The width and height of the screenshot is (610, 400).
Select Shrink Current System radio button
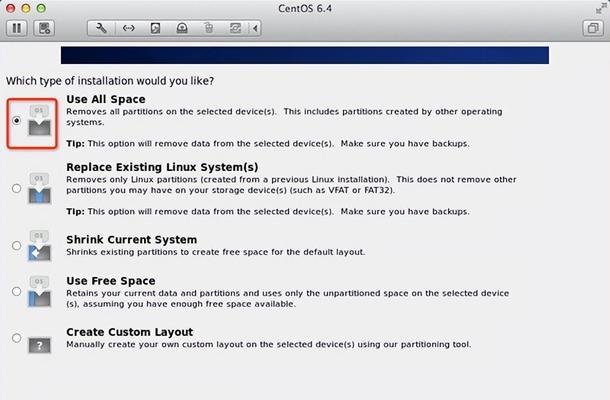[16, 246]
